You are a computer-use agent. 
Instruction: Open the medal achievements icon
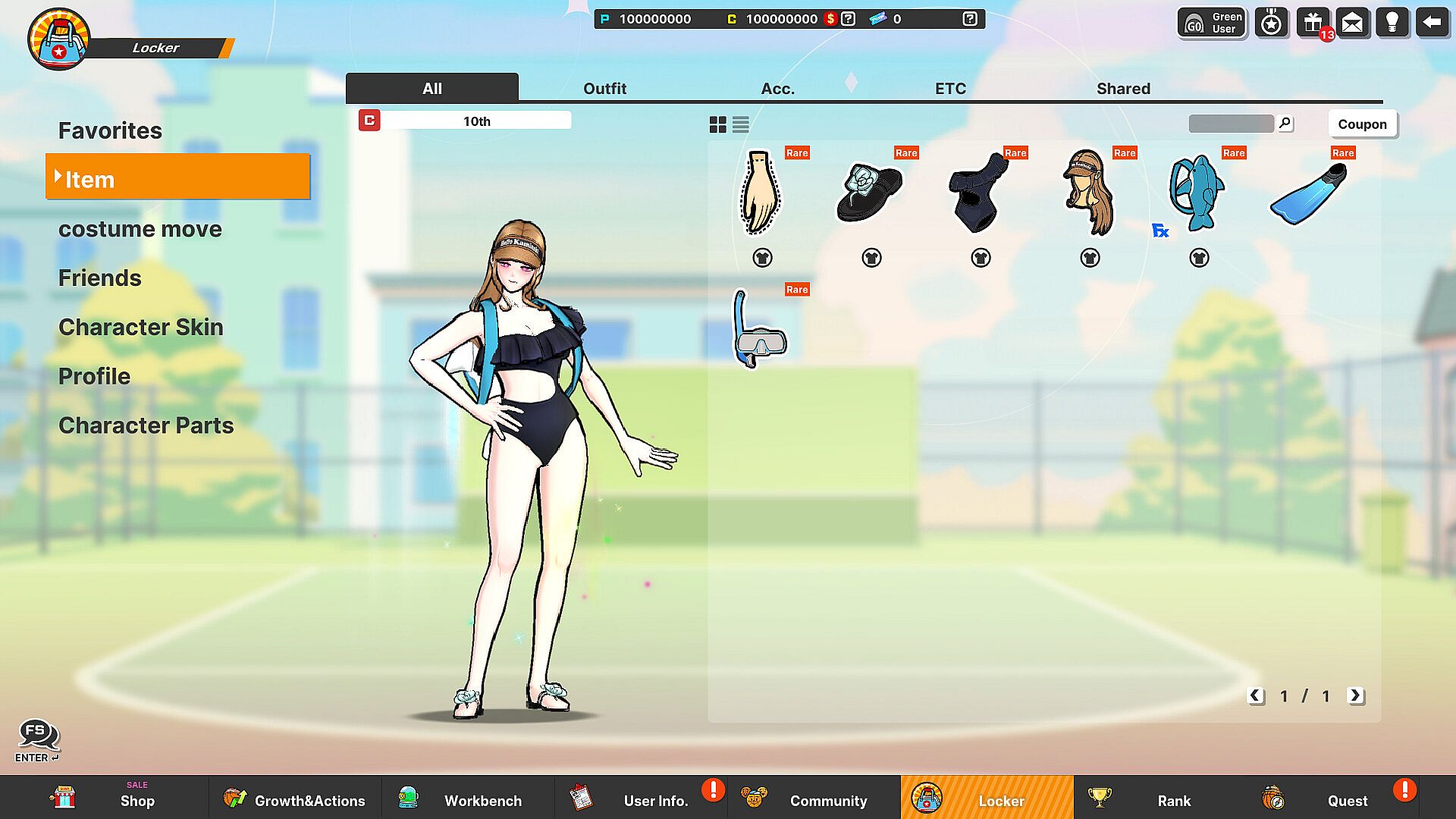[x=1272, y=23]
